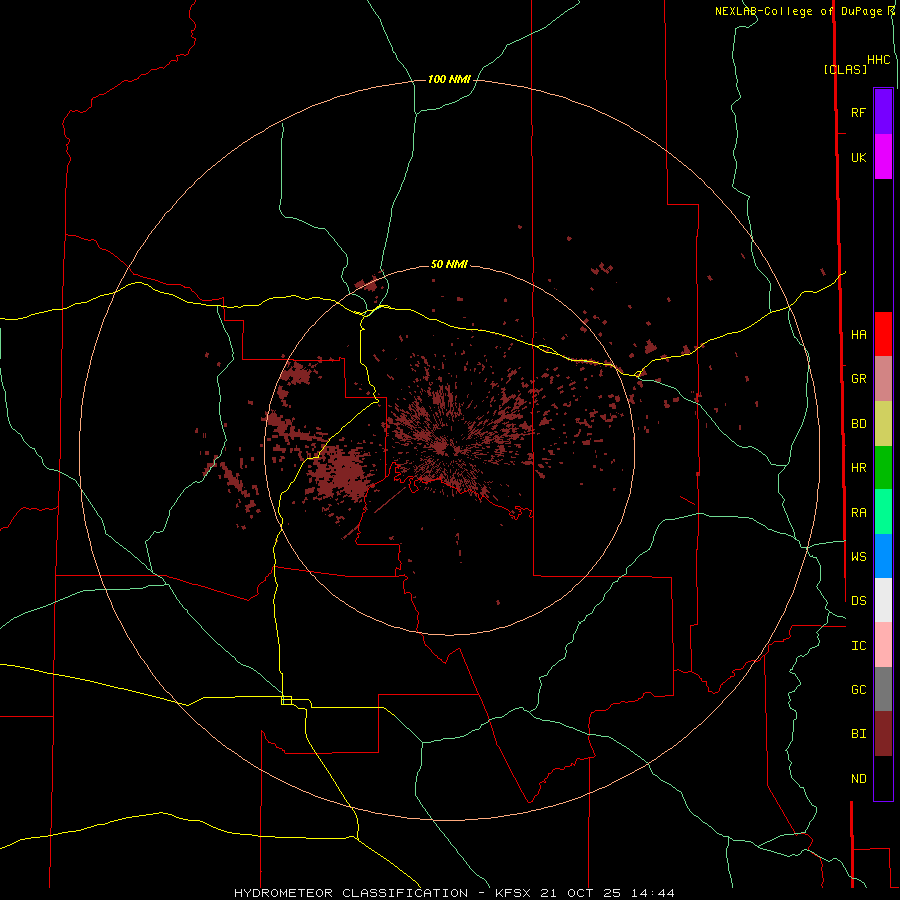This screenshot has height=900, width=900.
Task: Click the "GR" legend label
Action: point(858,379)
